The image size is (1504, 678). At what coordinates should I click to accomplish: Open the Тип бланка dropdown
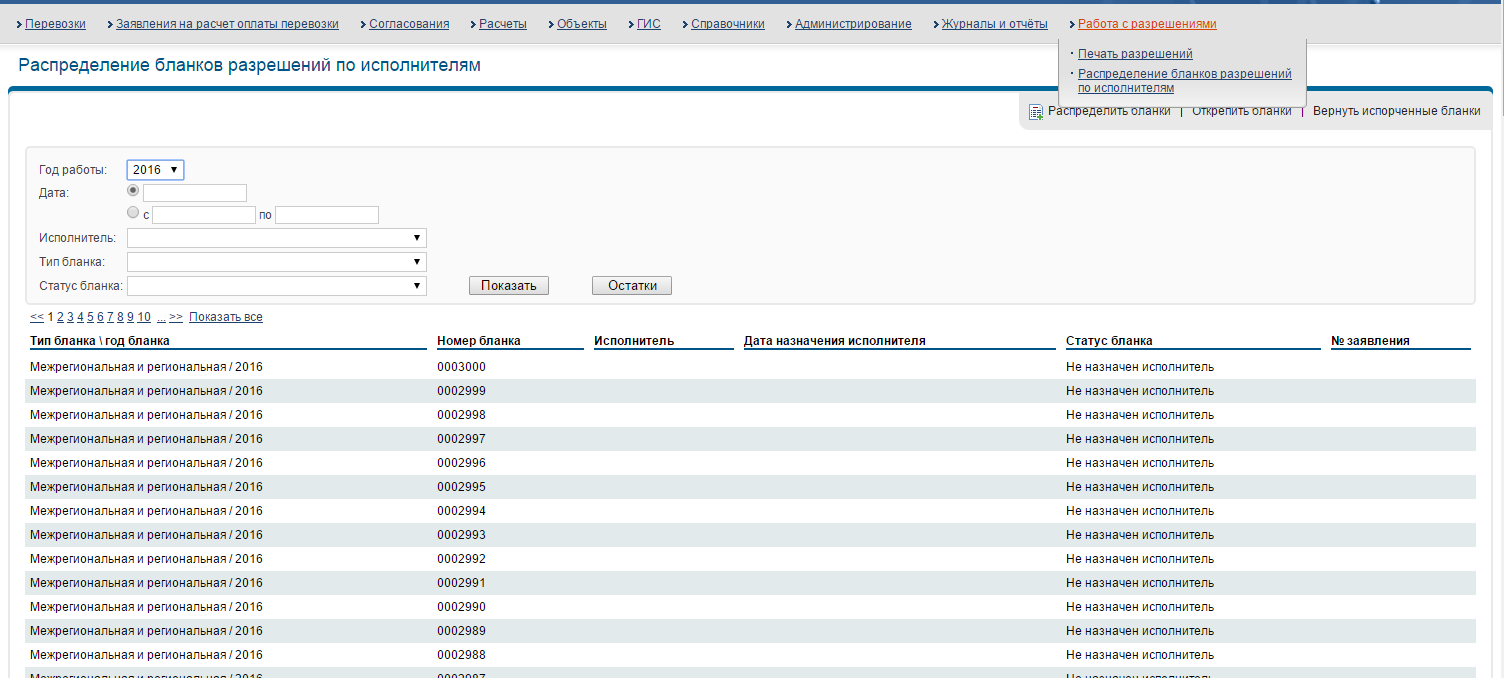pyautogui.click(x=276, y=262)
